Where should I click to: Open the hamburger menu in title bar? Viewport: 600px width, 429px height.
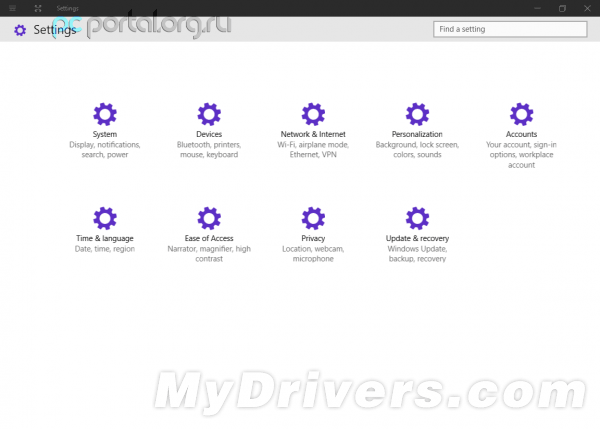12,8
